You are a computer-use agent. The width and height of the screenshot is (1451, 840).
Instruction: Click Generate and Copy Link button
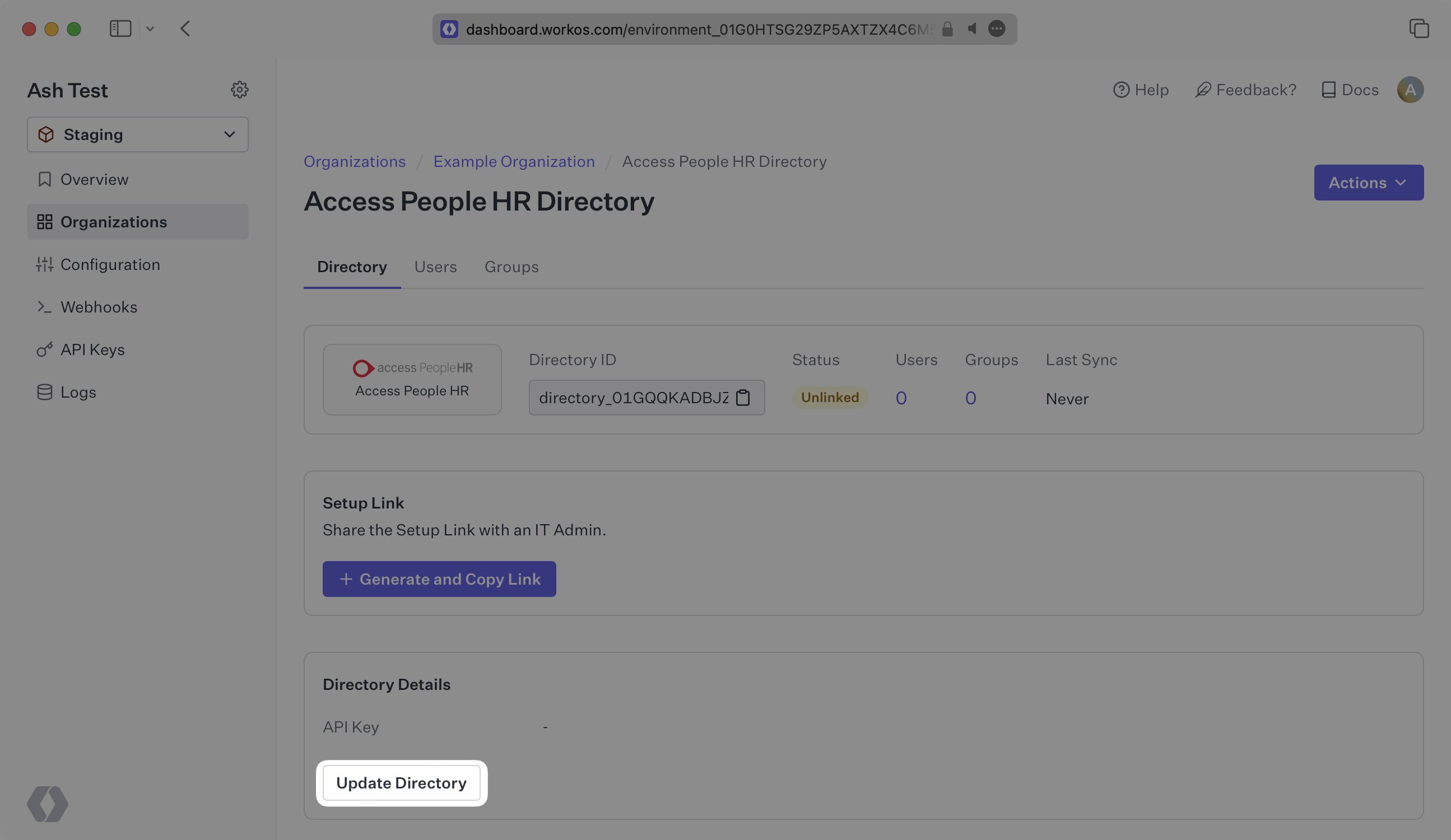pos(439,578)
